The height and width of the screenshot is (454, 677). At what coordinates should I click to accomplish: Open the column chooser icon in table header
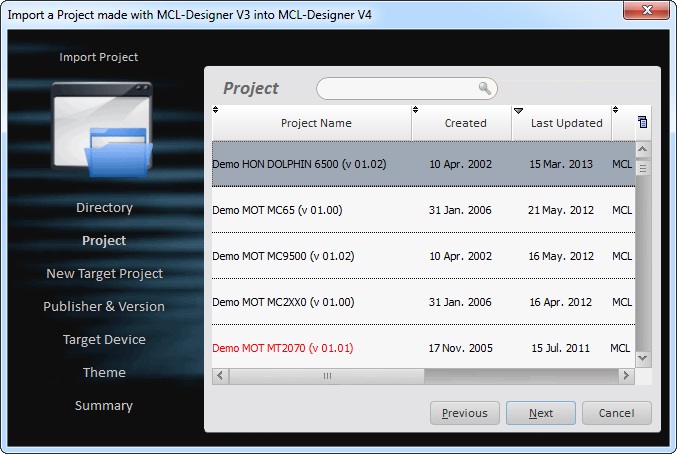(642, 123)
